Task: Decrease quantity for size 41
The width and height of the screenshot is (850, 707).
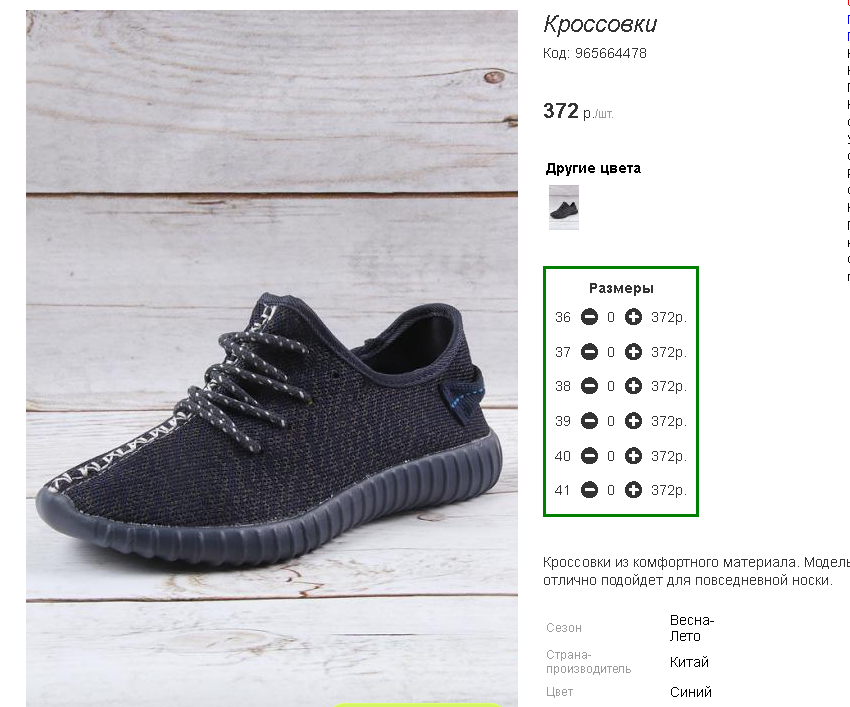Action: pyautogui.click(x=589, y=490)
